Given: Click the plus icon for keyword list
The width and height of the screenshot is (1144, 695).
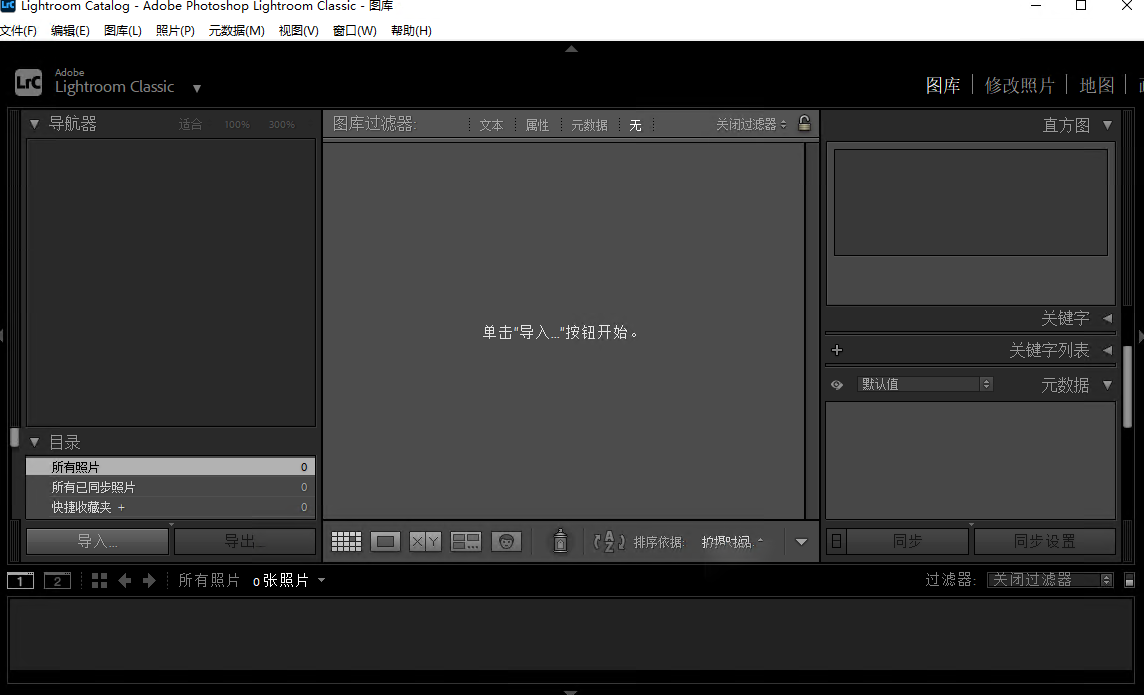Looking at the screenshot, I should [837, 350].
